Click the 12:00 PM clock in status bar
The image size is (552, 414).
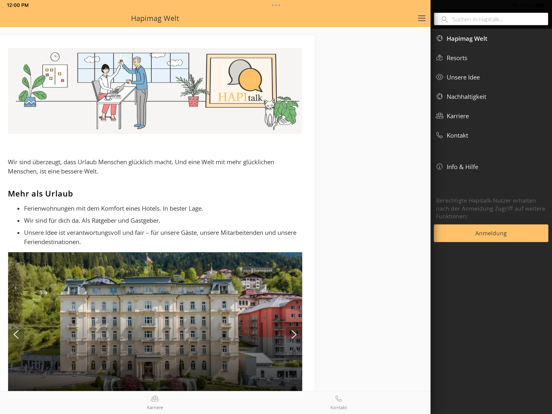18,5
